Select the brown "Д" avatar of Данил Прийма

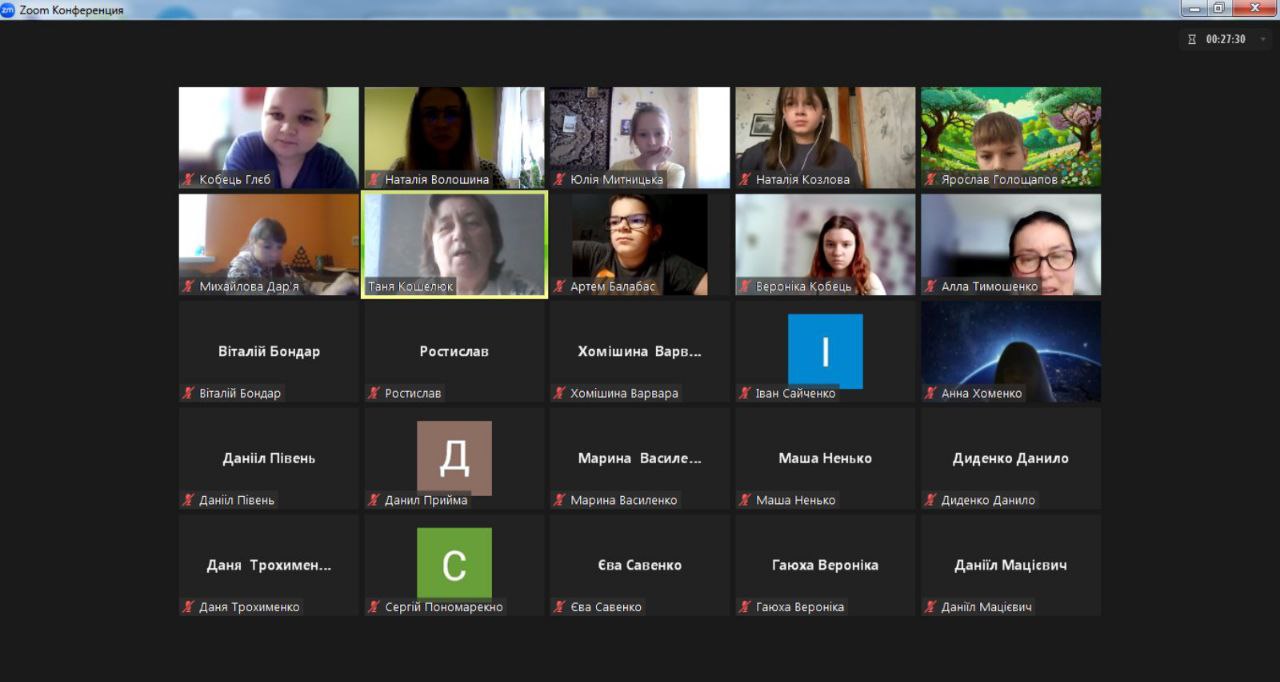(x=454, y=457)
